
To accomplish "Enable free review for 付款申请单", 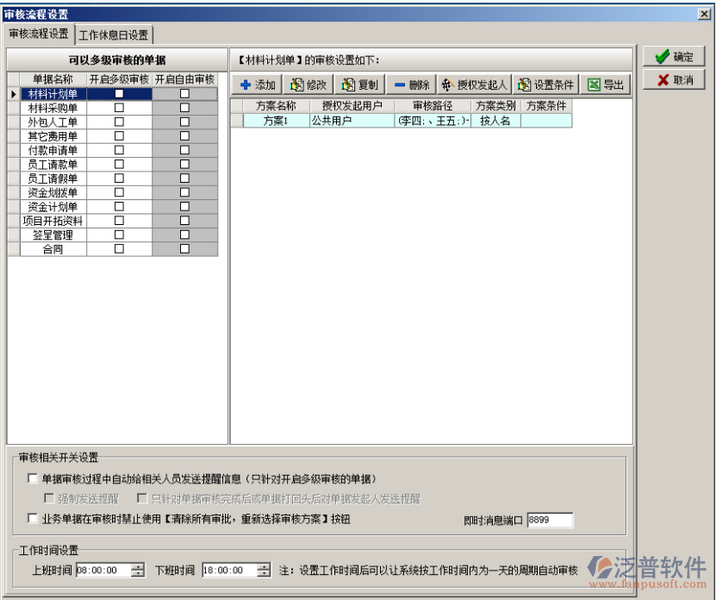I will click(x=184, y=149).
